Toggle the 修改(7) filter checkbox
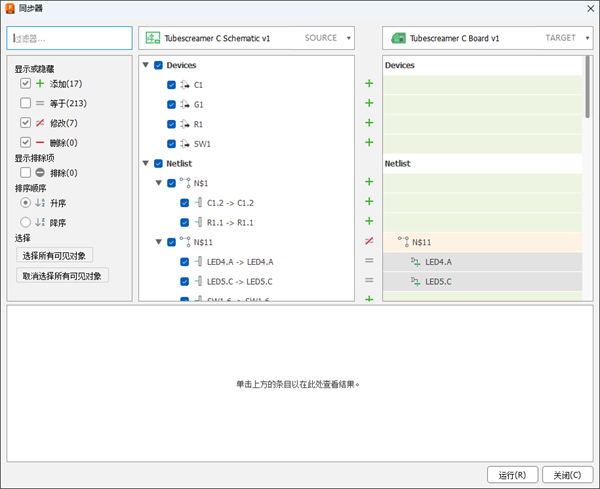600x489 pixels. pyautogui.click(x=25, y=123)
